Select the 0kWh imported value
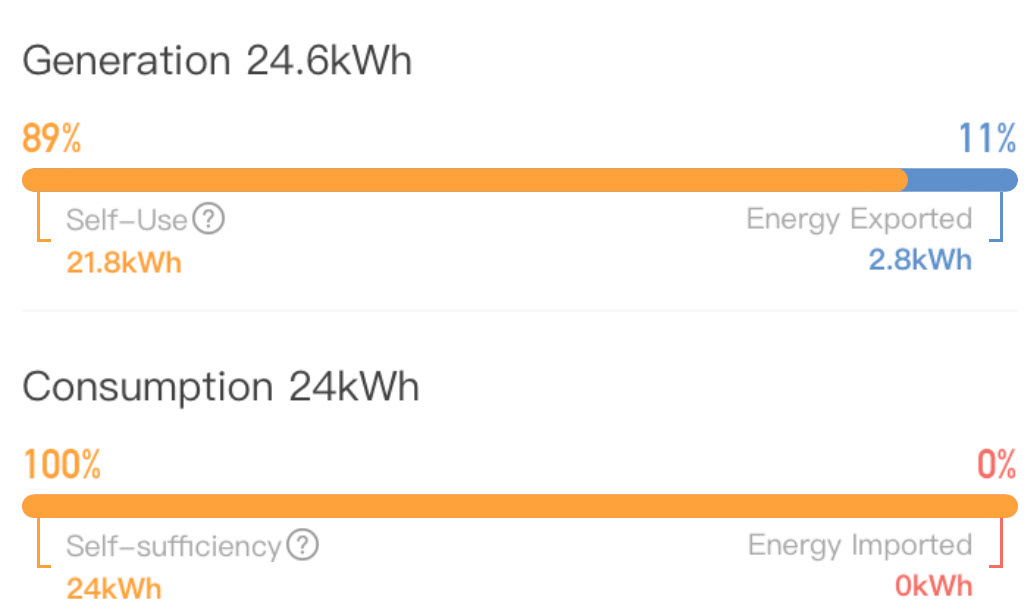Viewport: 1035px width, 615px height. tap(933, 586)
